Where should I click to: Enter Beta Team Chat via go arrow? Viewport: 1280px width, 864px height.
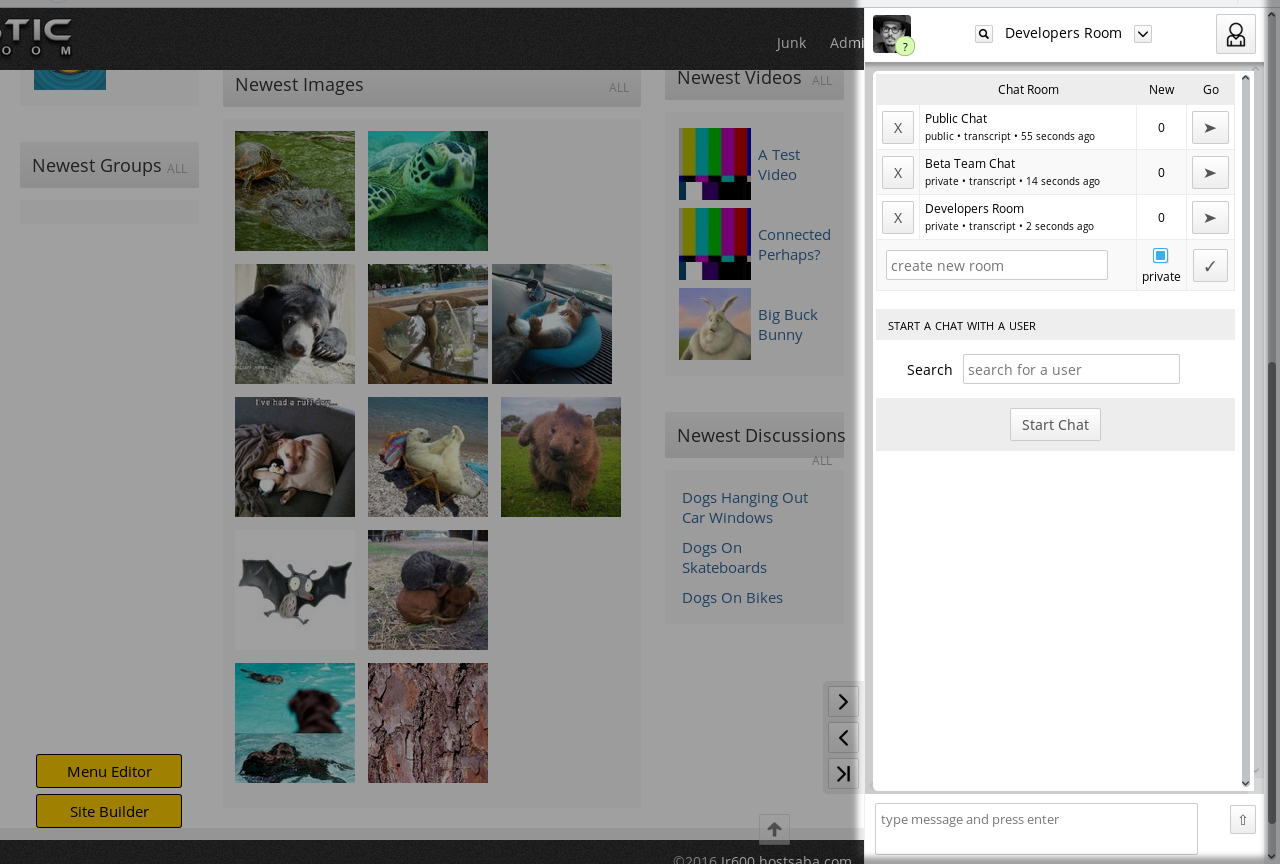pos(1210,173)
